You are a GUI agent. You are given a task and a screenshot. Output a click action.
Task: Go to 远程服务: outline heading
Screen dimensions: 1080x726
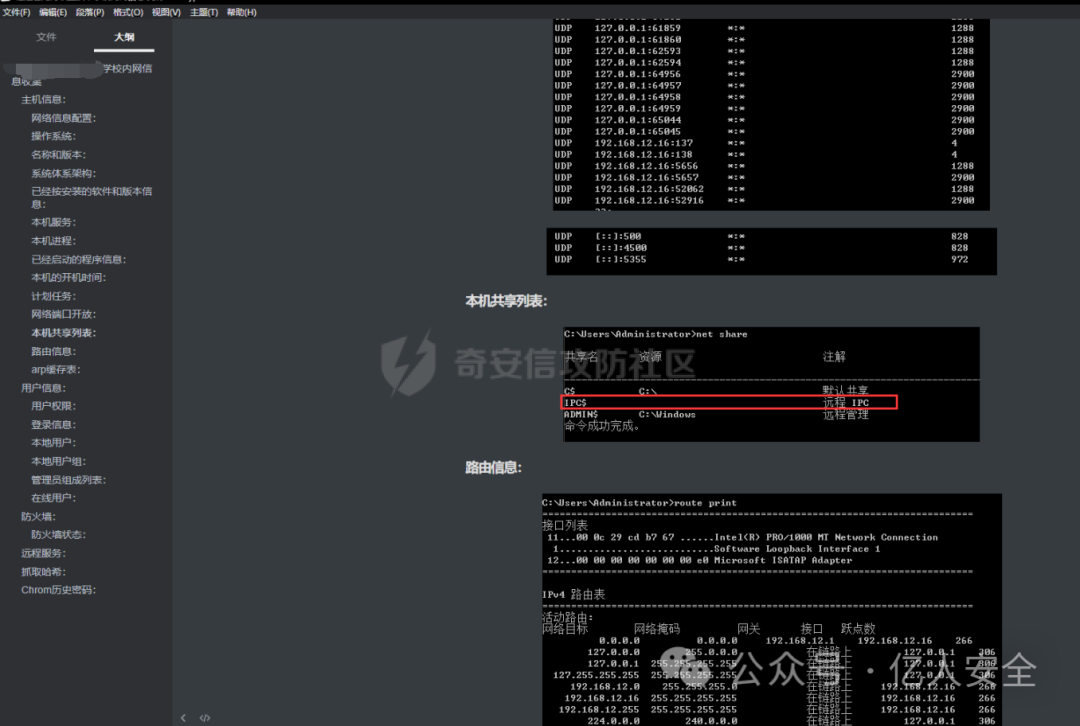point(43,553)
